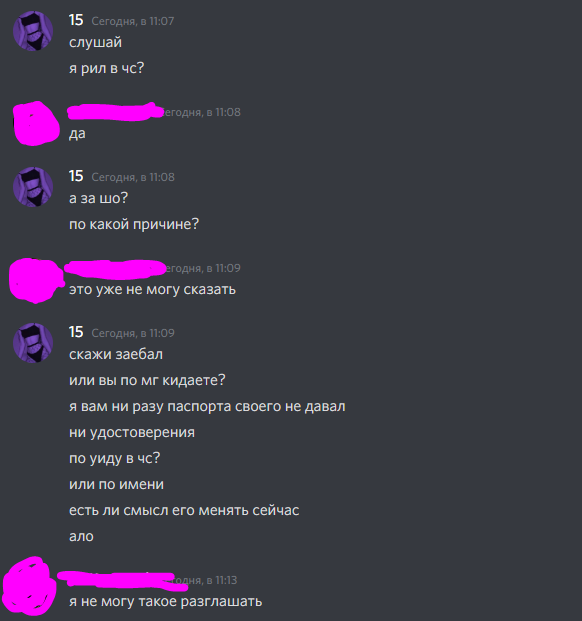582x621 pixels.
Task: Open username "15" above the message "слушай"
Action: [76, 20]
